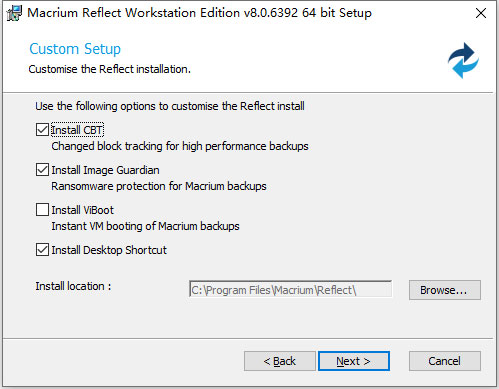Disable the Install Desktop Shortcut checkbox
Image resolution: width=499 pixels, height=389 pixels.
42,250
